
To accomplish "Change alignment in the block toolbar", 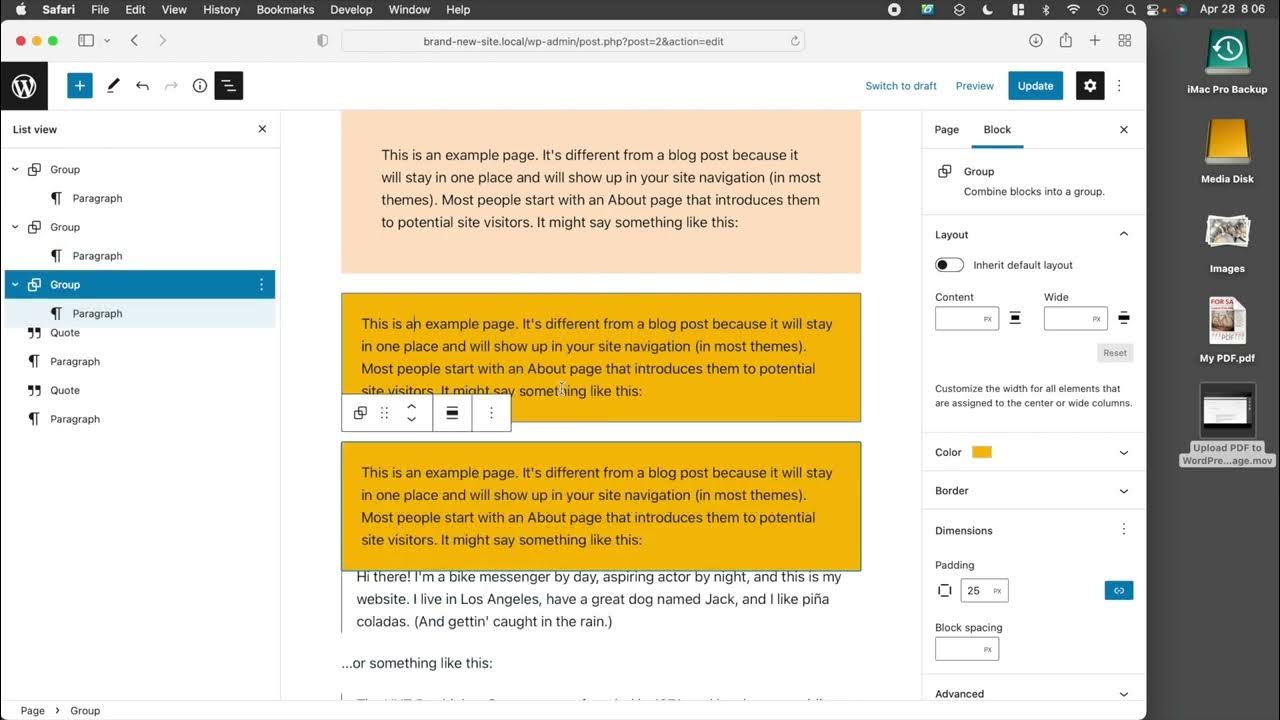I will 452,413.
